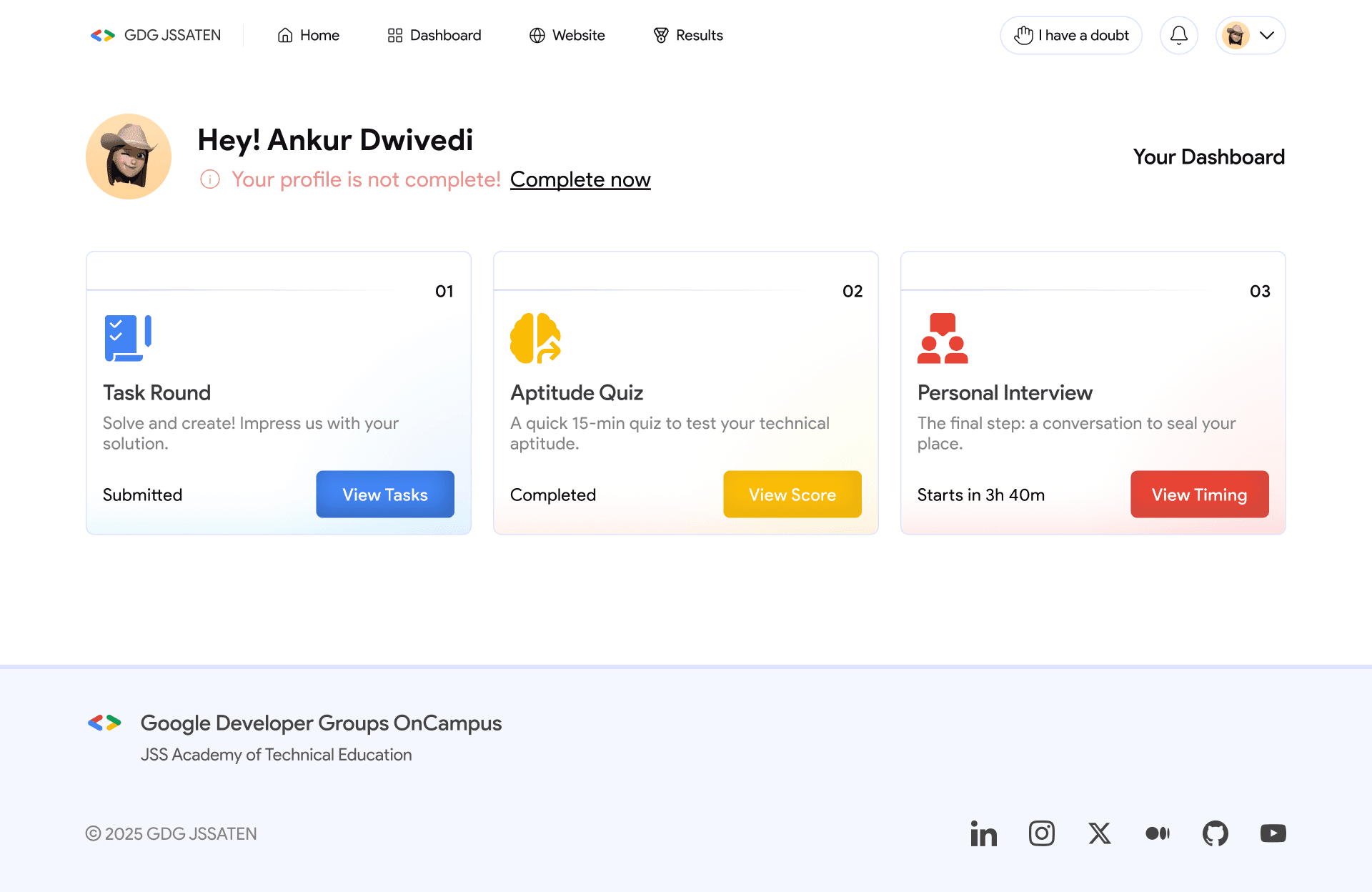Open Instagram icon in footer
The height and width of the screenshot is (892, 1372).
(x=1041, y=833)
